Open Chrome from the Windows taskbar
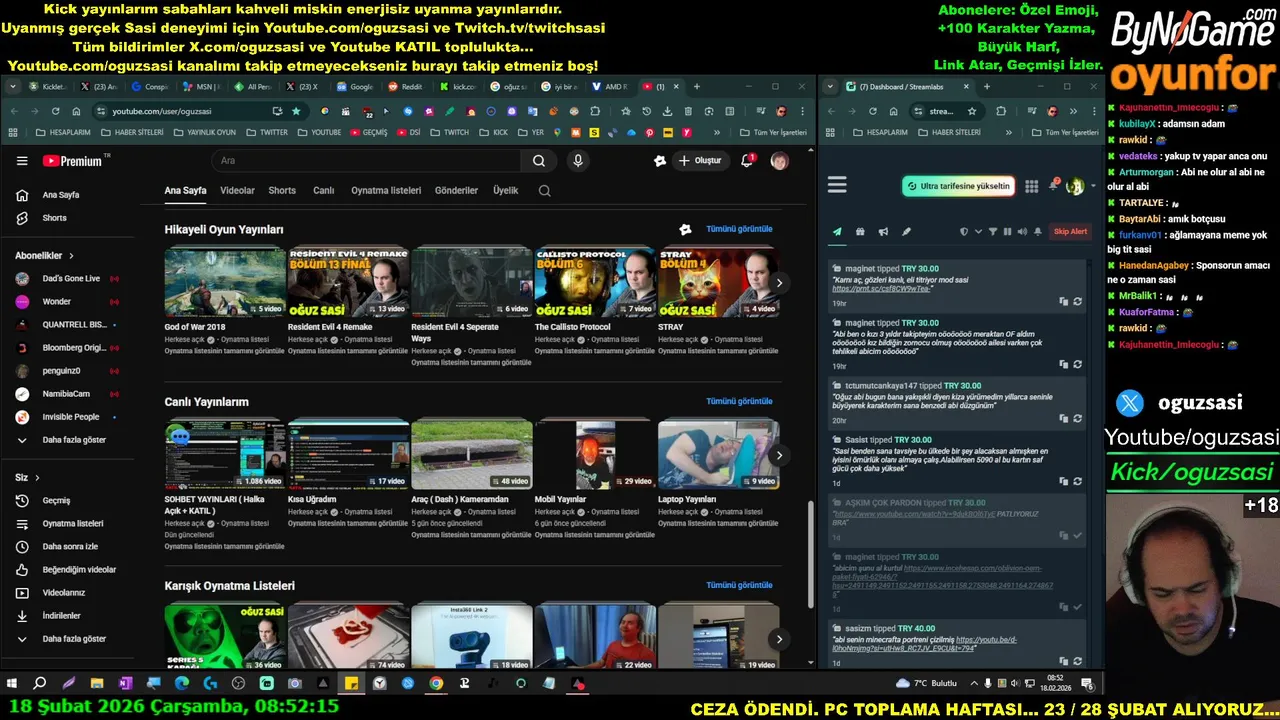Viewport: 1280px width, 720px height. click(436, 684)
